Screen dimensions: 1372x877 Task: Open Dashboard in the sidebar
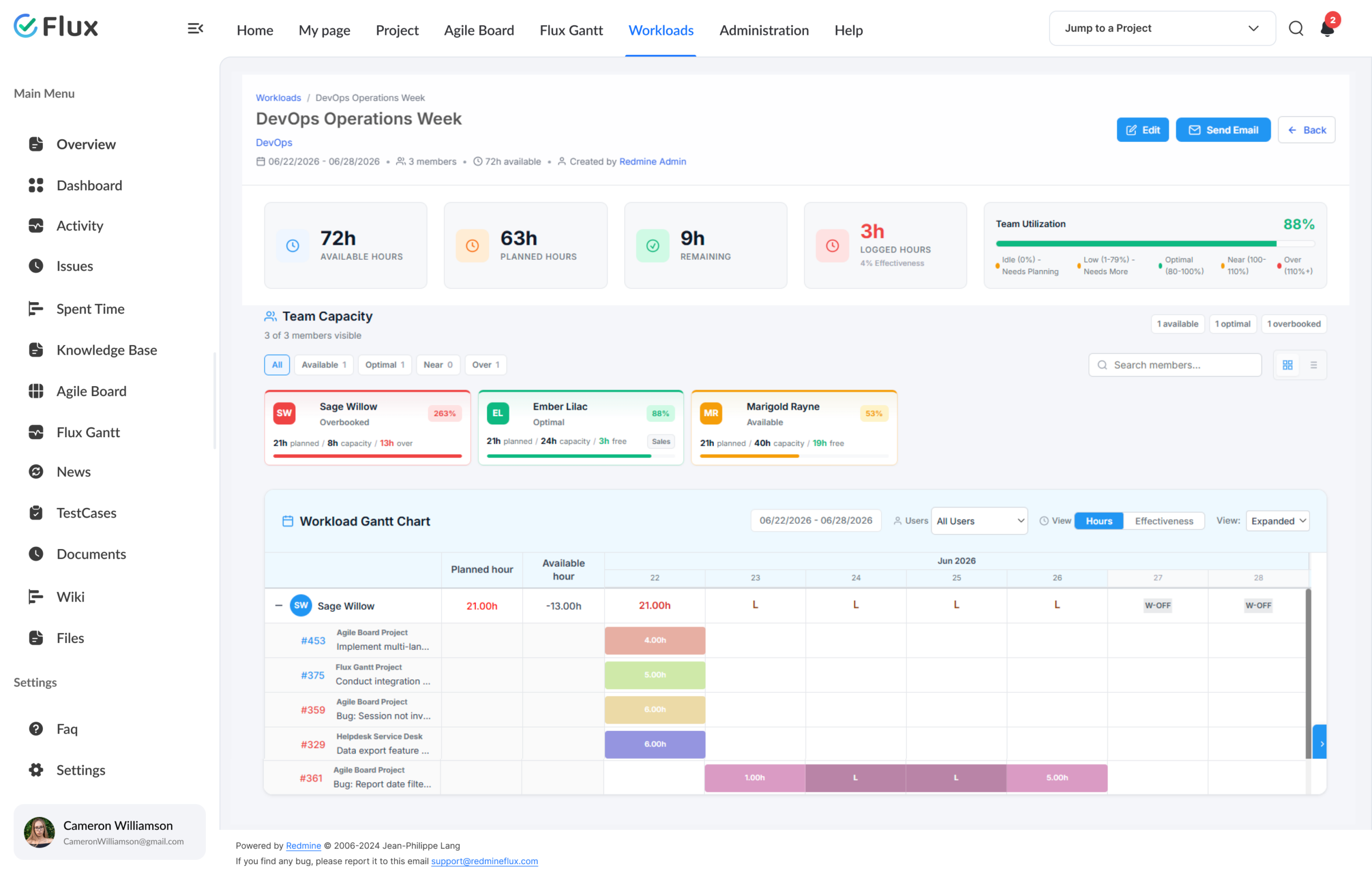point(89,185)
